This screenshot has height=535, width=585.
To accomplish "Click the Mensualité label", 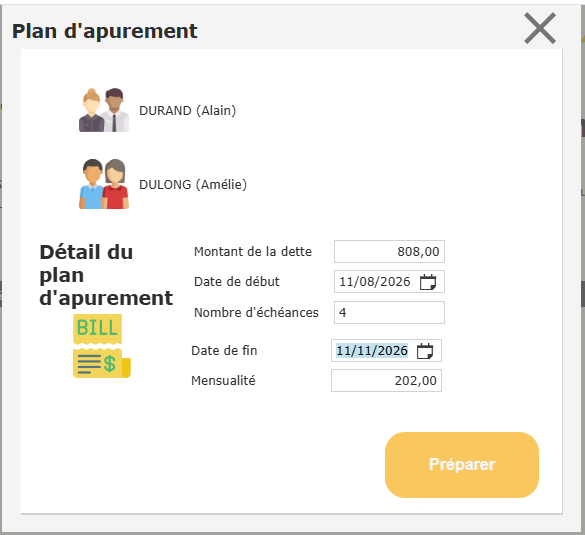I will coord(223,381).
